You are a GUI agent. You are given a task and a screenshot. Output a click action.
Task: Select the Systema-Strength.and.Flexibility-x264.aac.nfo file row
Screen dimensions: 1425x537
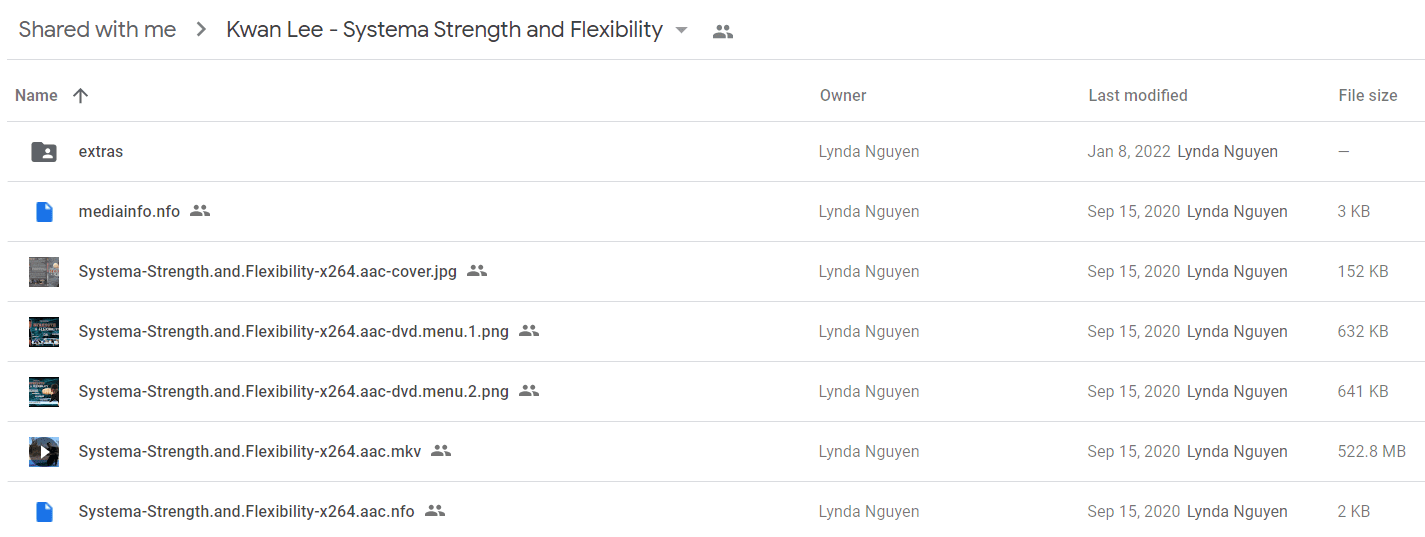coord(716,512)
